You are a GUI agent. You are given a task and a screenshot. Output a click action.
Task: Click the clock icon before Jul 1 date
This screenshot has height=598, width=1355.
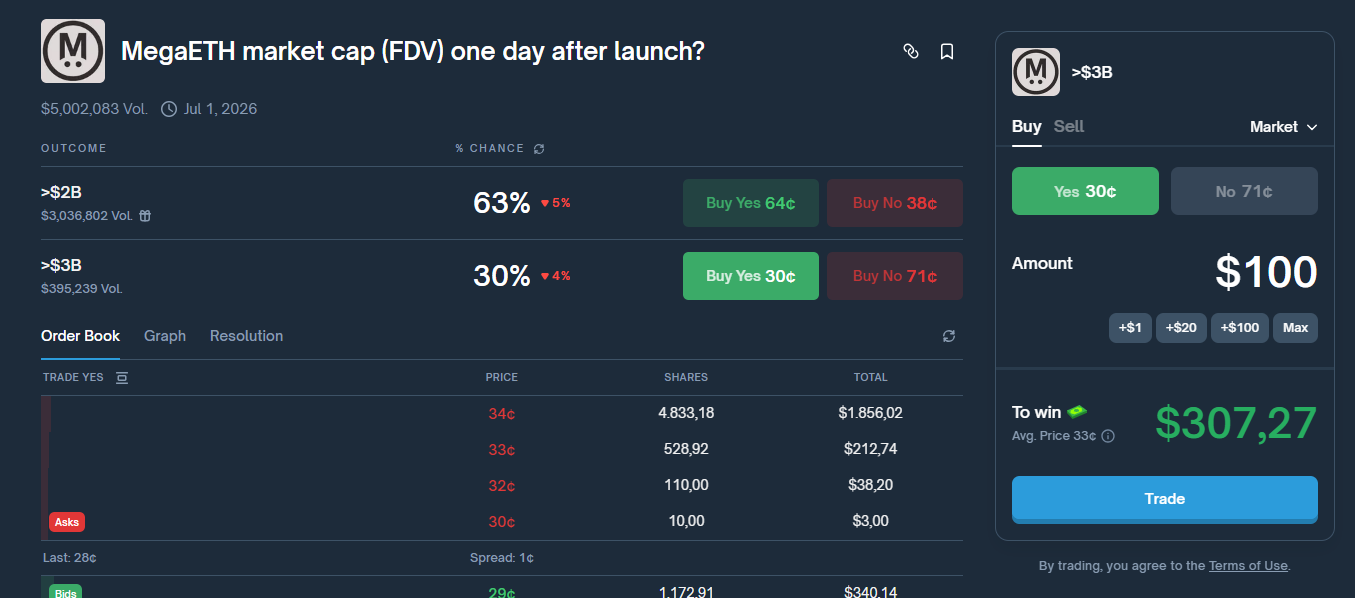click(x=168, y=108)
